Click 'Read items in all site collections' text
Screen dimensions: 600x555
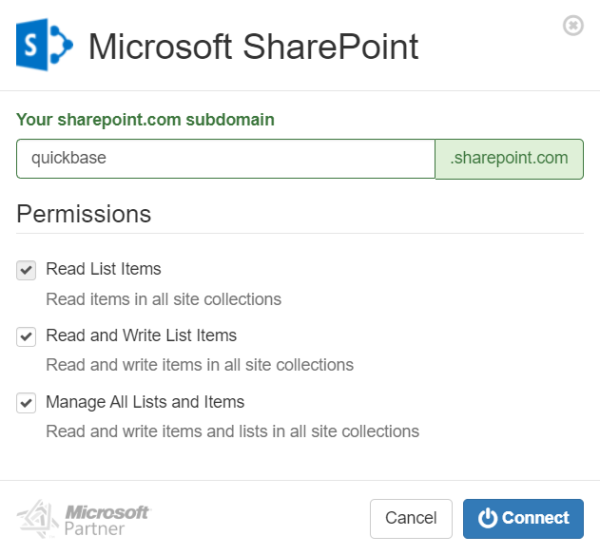pos(163,299)
